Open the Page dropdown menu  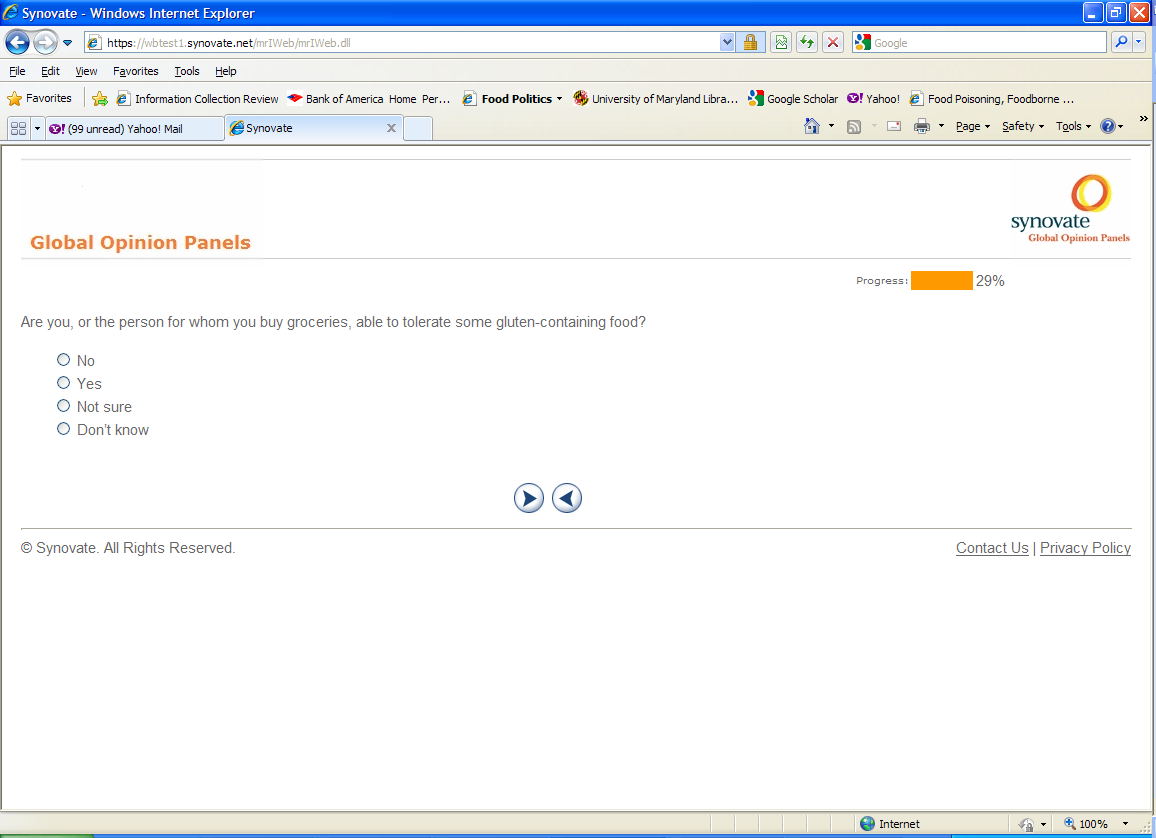click(x=972, y=127)
